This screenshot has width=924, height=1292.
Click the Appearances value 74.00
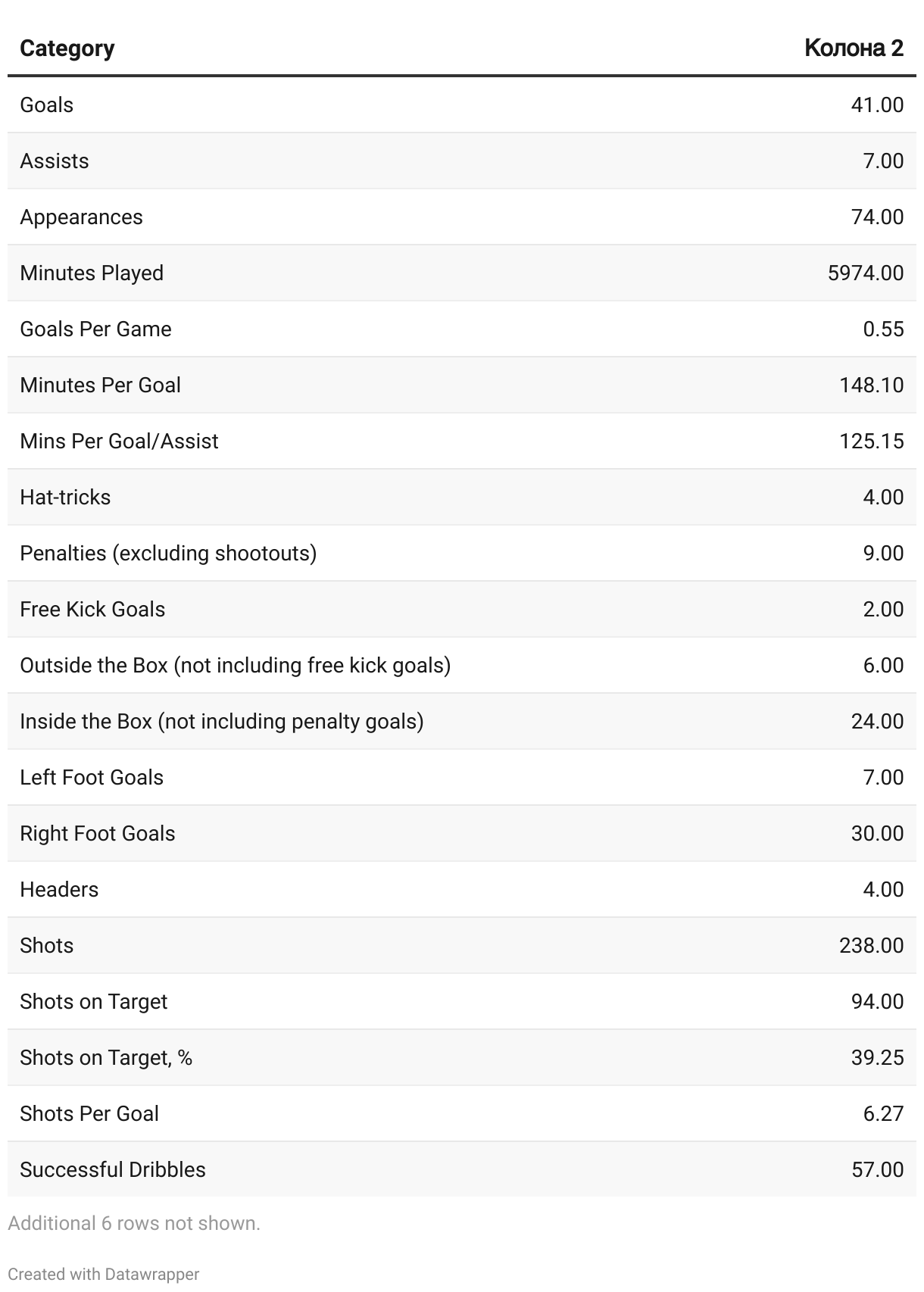click(x=877, y=217)
